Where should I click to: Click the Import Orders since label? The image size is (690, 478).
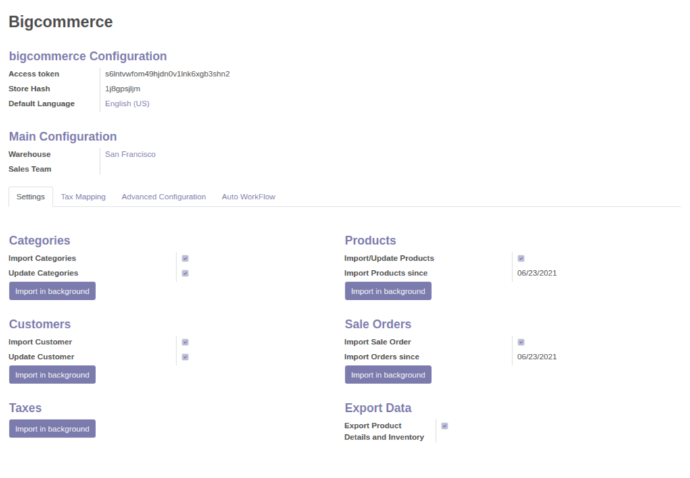pyautogui.click(x=382, y=357)
